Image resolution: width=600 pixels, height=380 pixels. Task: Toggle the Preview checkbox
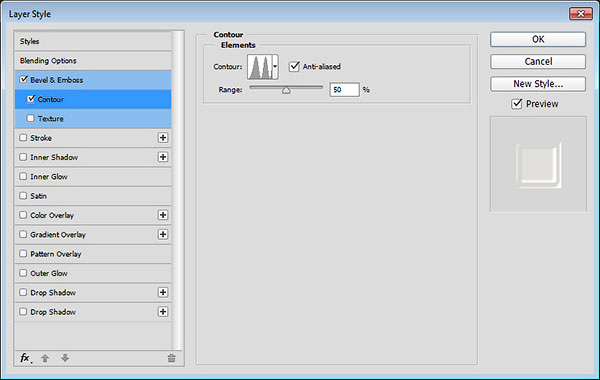pos(517,104)
